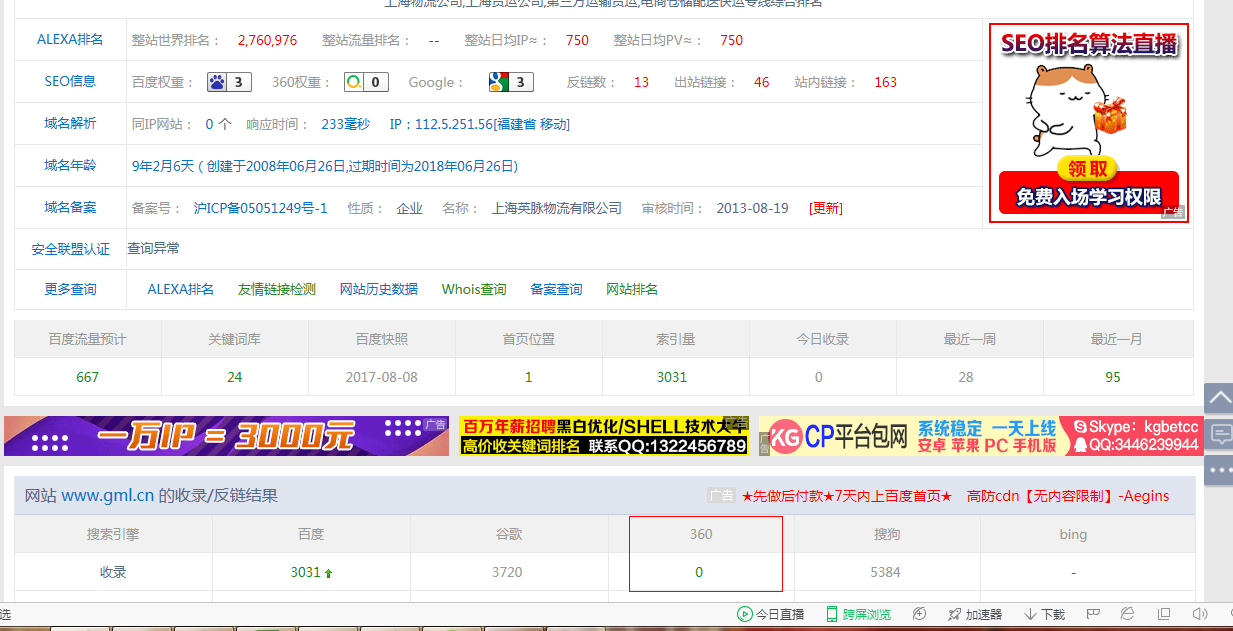This screenshot has width=1233, height=631.
Task: Click the ICP number 沪ICP备05051249号-1
Action: pos(261,208)
